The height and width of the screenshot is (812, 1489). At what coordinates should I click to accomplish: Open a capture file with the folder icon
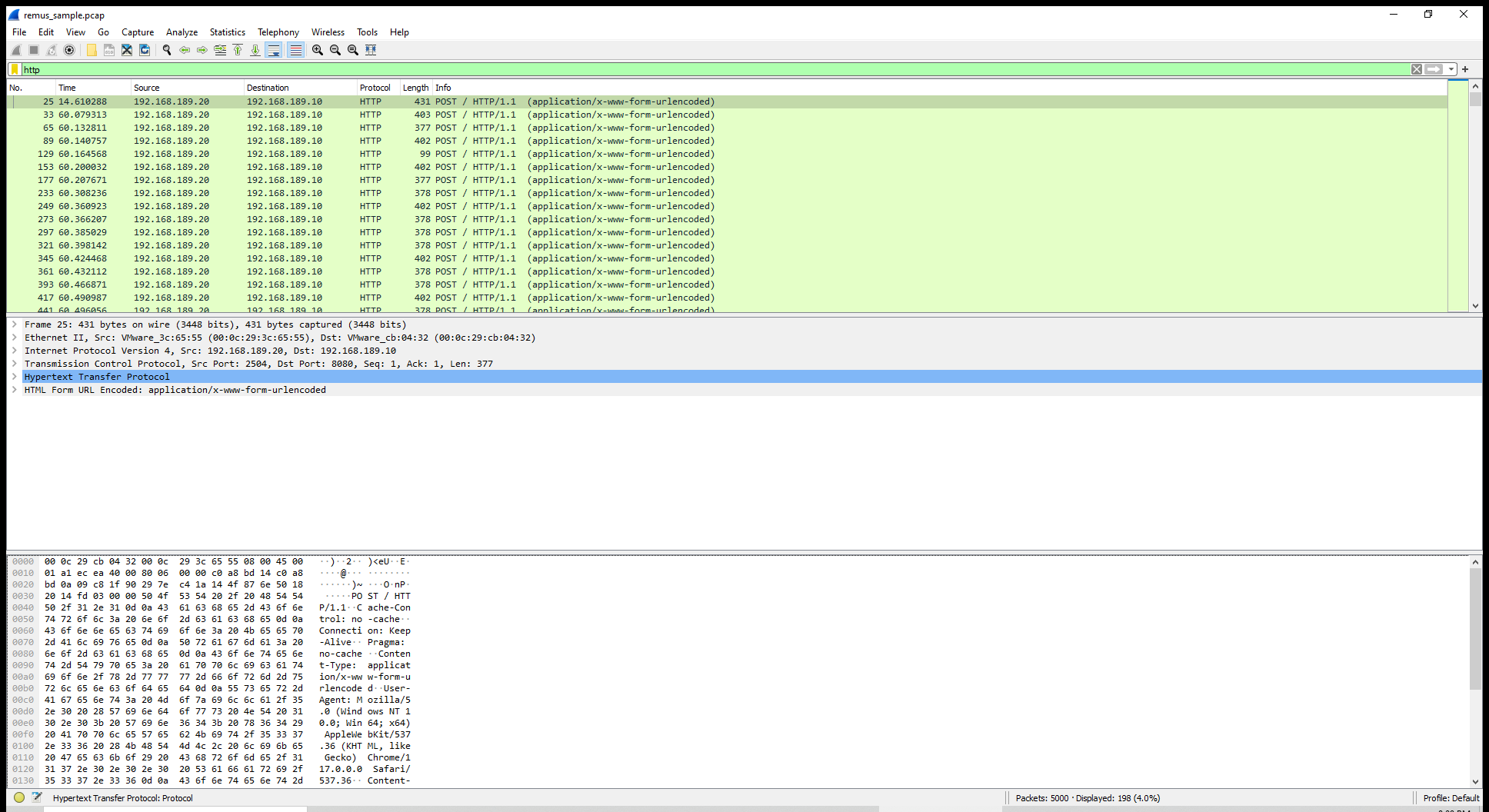point(92,50)
